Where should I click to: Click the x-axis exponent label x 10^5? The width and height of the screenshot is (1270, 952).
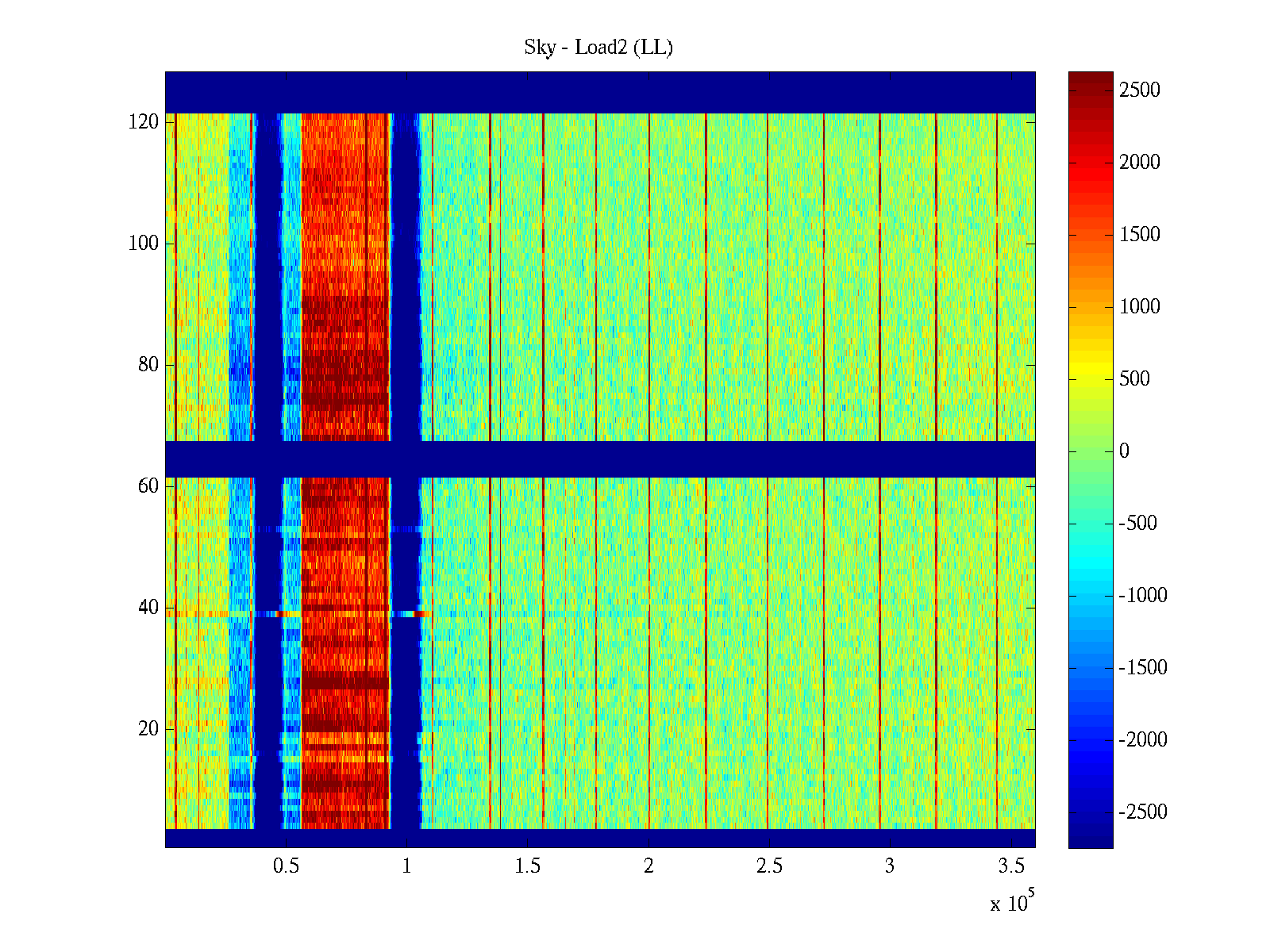1011,903
